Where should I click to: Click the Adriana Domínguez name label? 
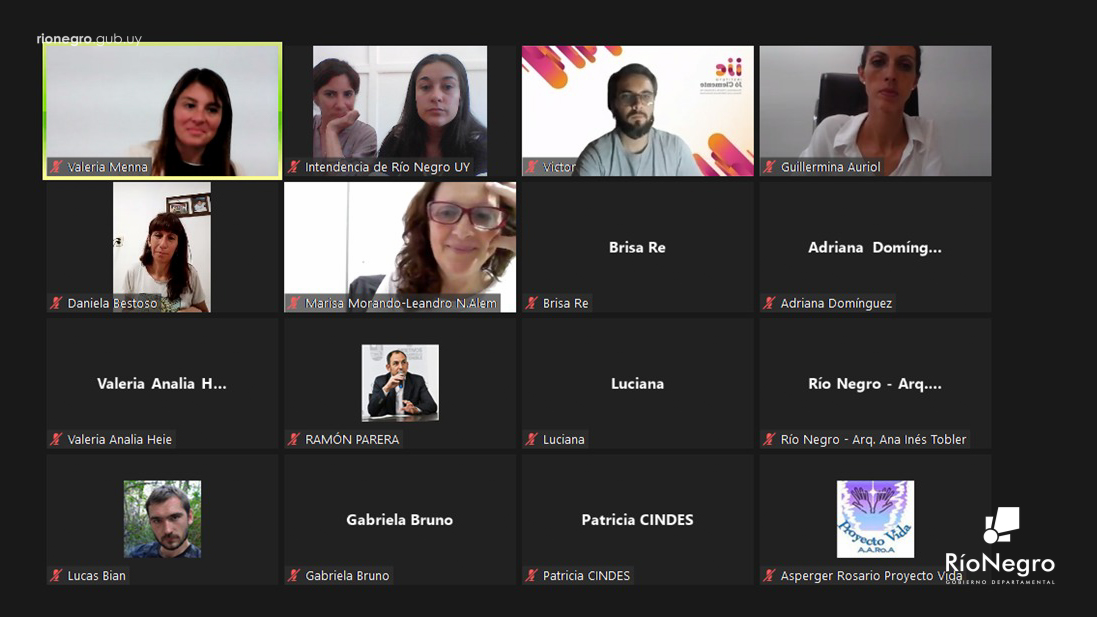point(836,303)
